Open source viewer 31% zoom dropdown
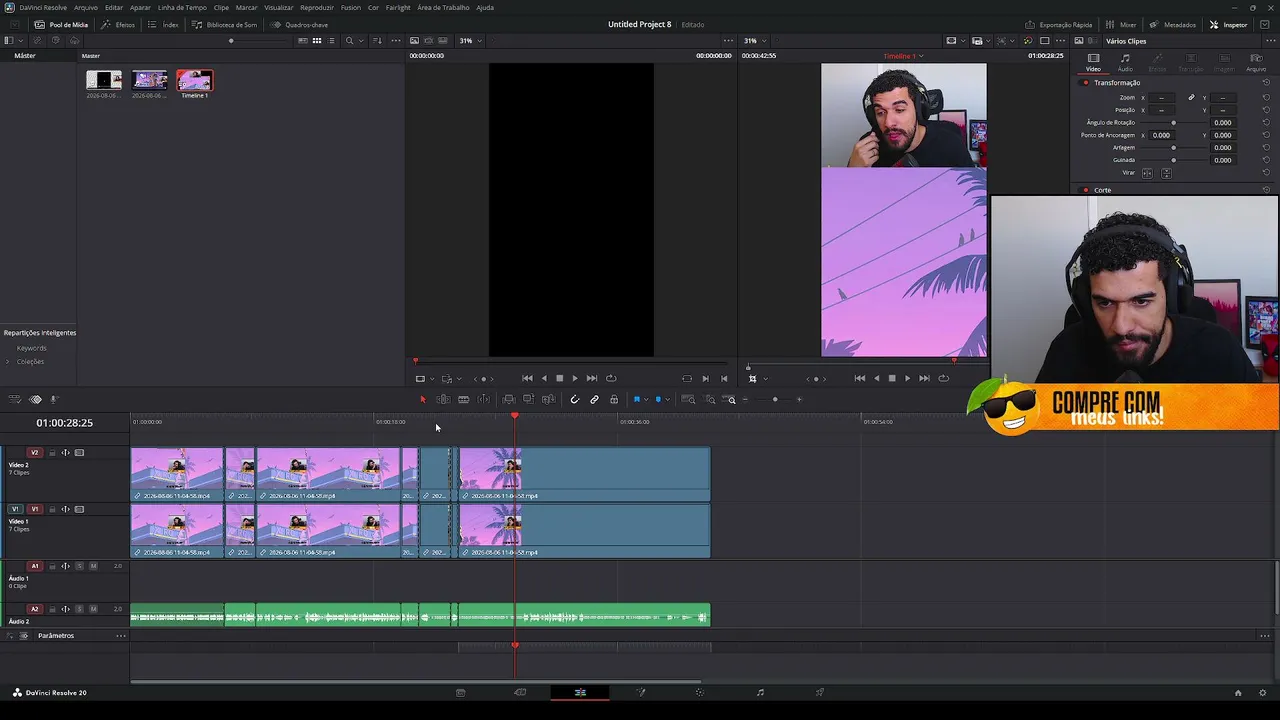This screenshot has width=1280, height=720. pos(470,41)
